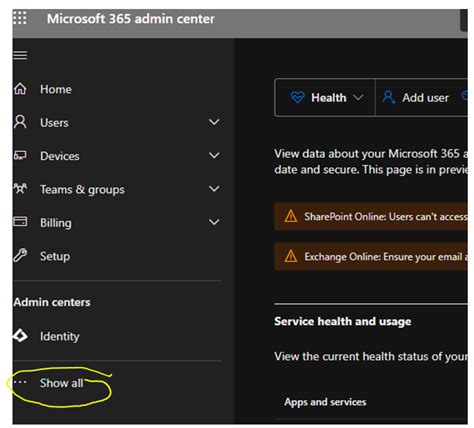
Task: Expand the Billing chevron
Action: click(x=214, y=222)
